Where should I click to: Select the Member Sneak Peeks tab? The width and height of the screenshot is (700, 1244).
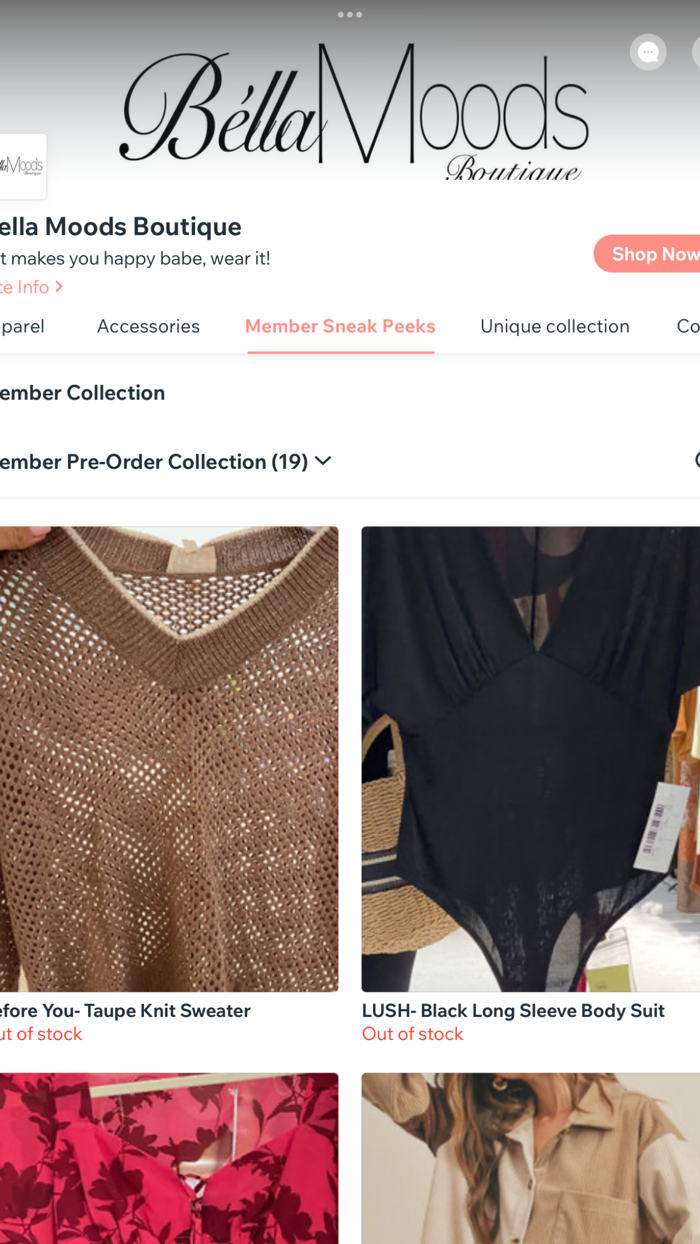340,326
